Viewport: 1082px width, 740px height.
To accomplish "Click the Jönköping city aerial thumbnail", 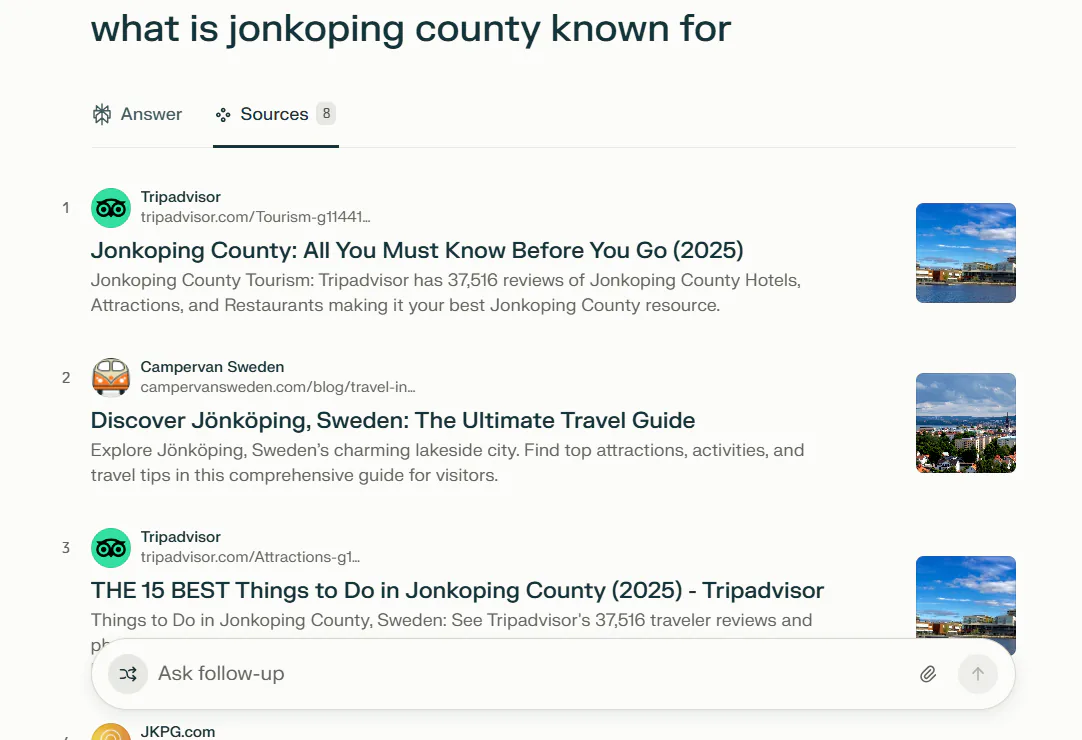I will click(965, 422).
